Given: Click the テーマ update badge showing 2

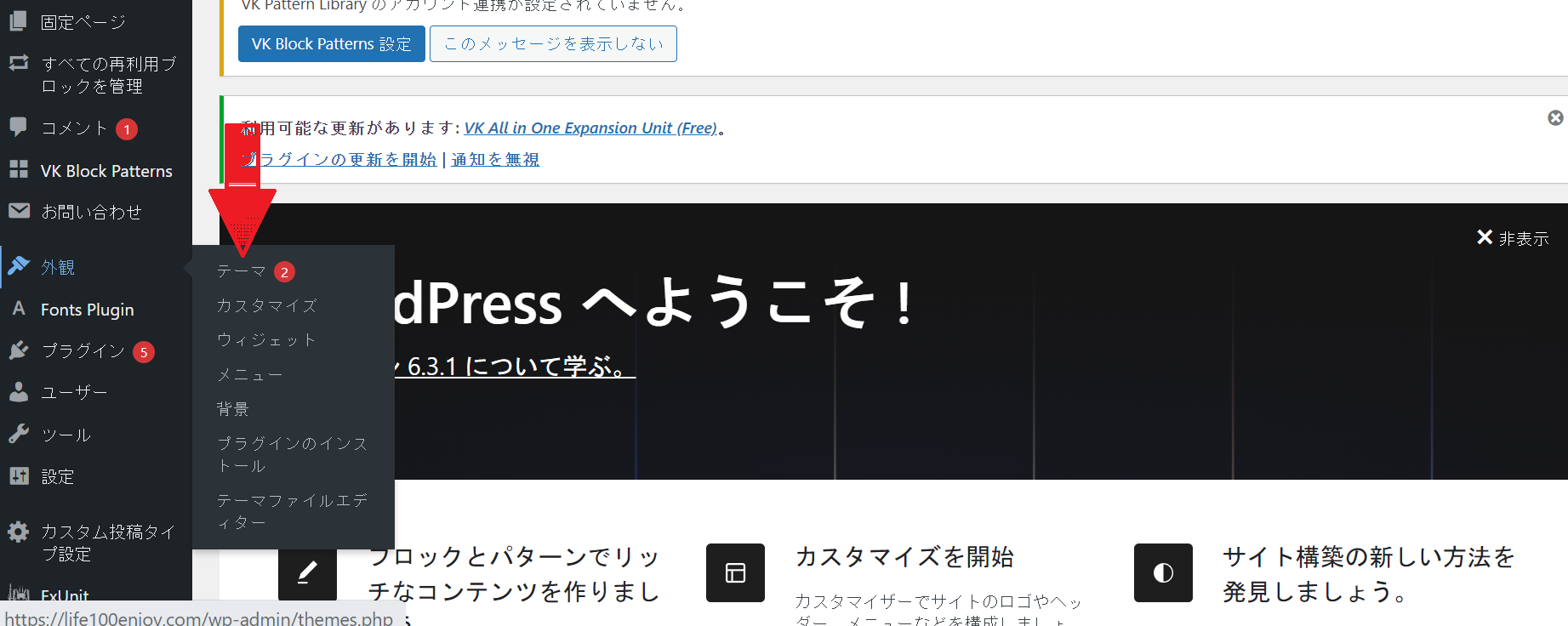Looking at the screenshot, I should 284,272.
